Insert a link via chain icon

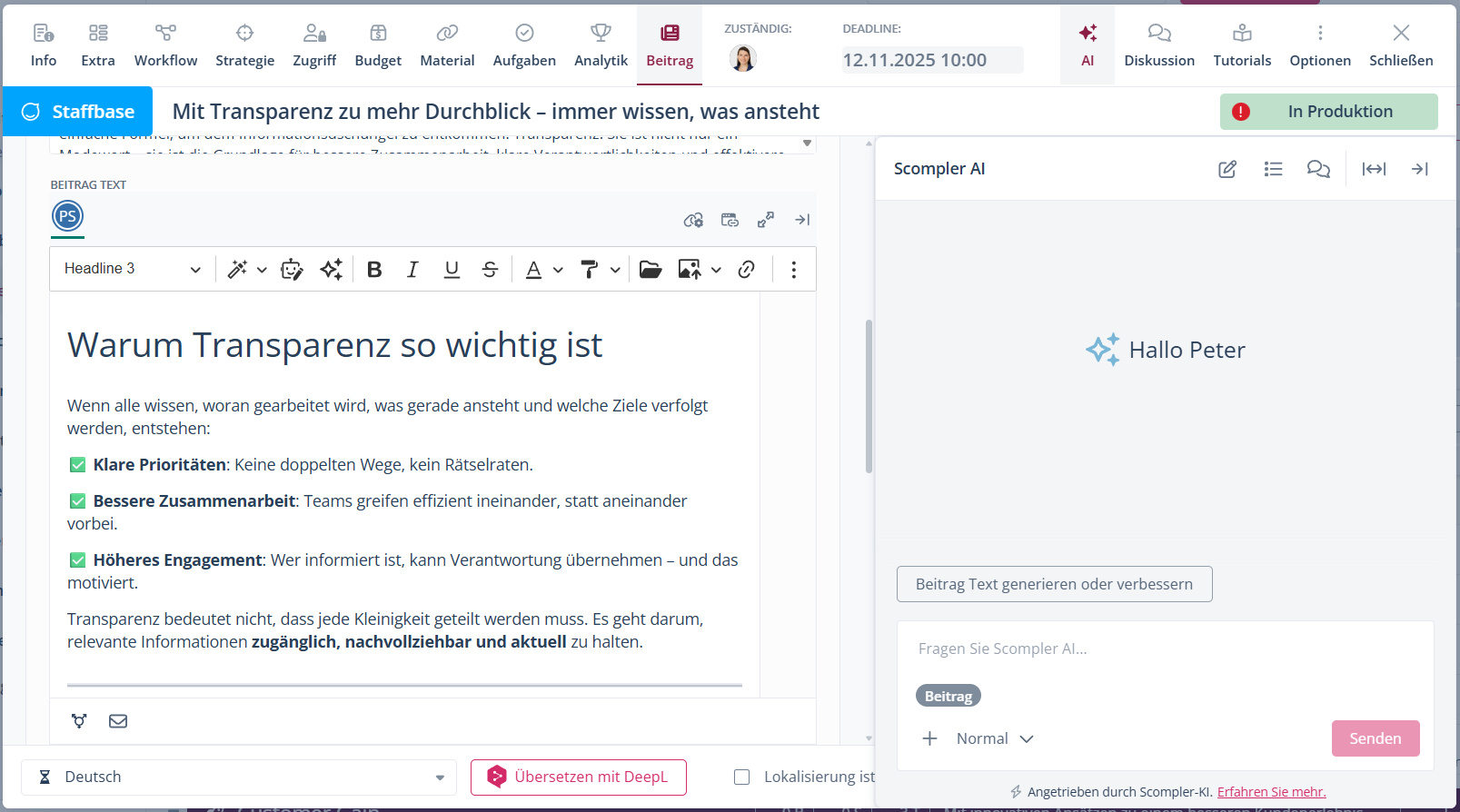[747, 270]
